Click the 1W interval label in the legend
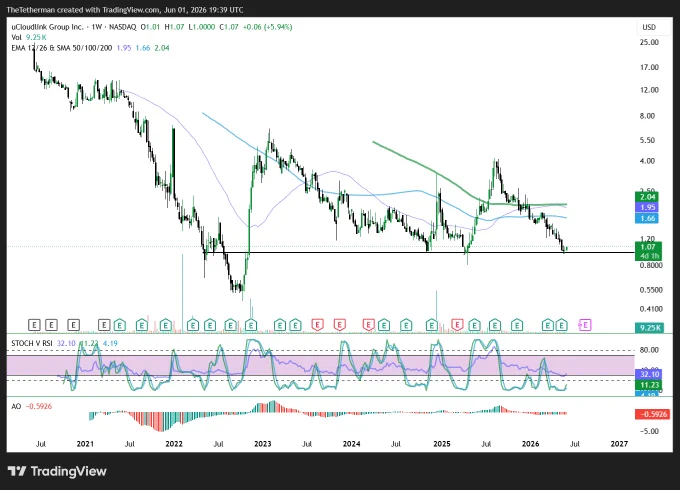Image resolution: width=680 pixels, height=490 pixels. (x=97, y=27)
